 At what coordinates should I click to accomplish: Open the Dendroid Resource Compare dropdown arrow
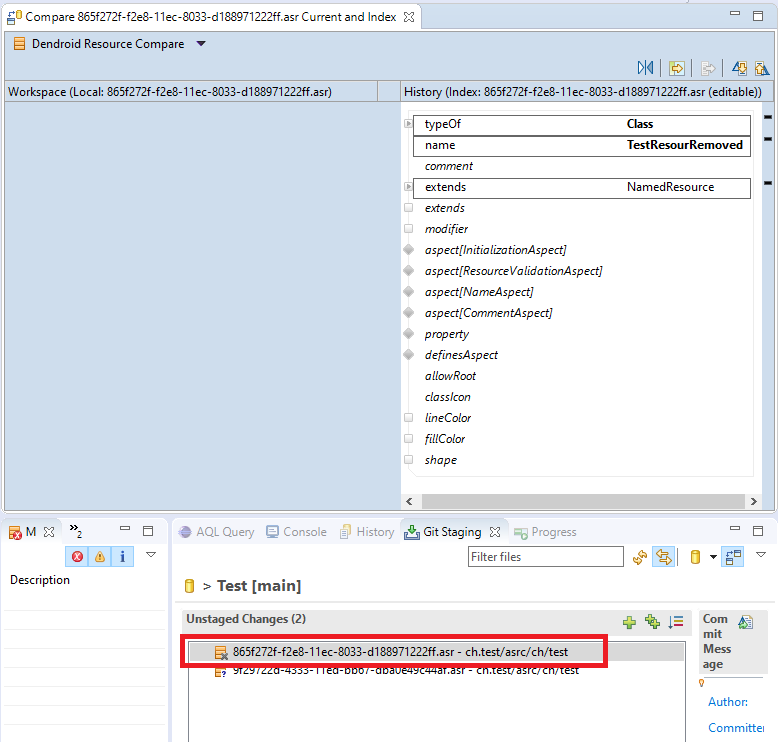coord(201,44)
